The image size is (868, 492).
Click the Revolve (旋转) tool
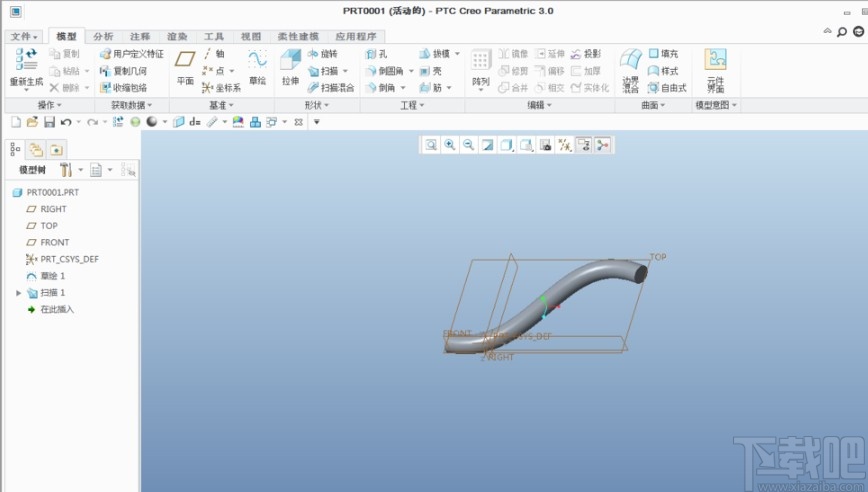point(324,54)
